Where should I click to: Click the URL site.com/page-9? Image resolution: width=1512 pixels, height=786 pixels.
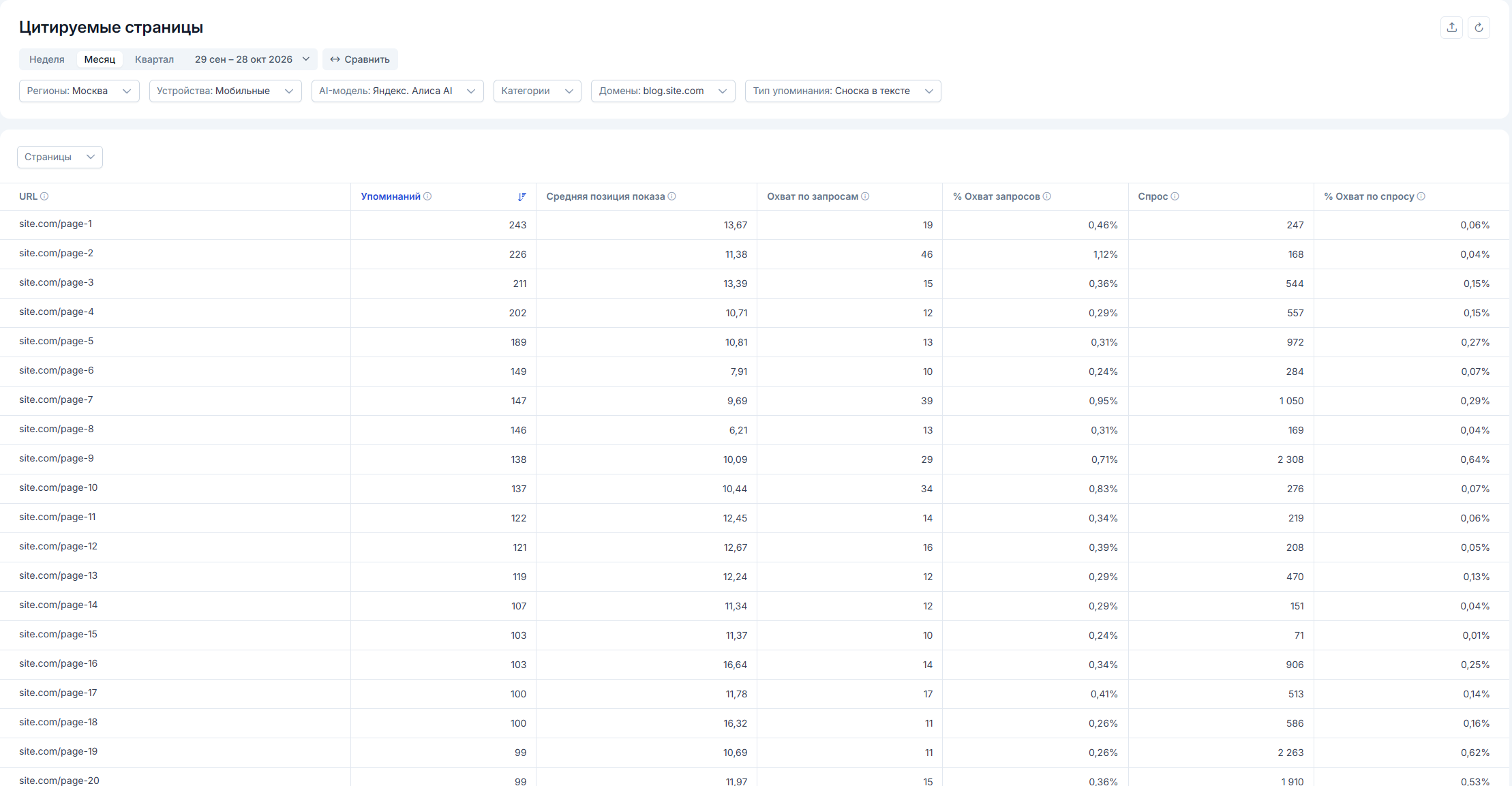(x=56, y=458)
